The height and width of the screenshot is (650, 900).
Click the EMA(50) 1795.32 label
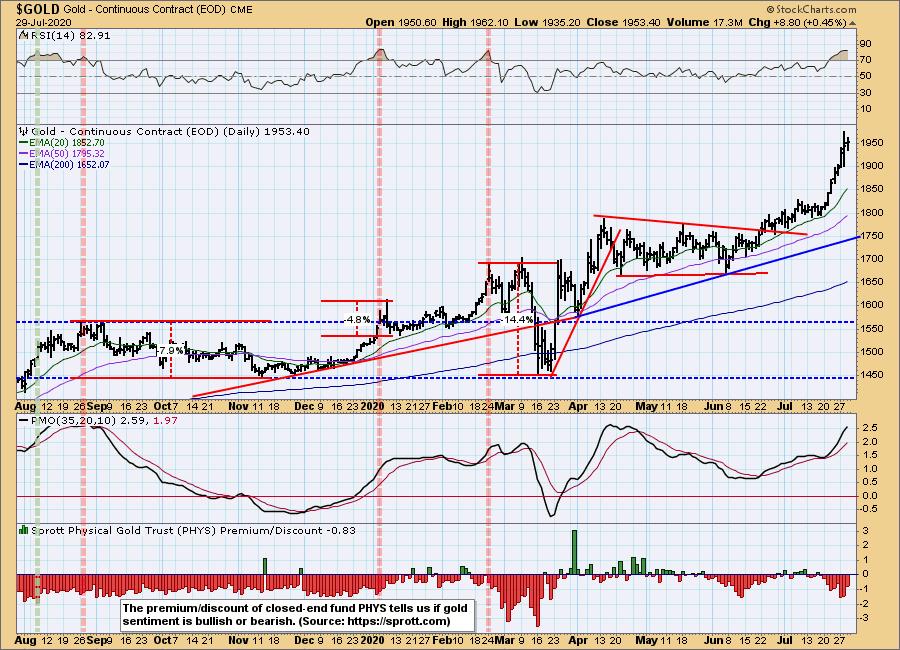pyautogui.click(x=67, y=153)
